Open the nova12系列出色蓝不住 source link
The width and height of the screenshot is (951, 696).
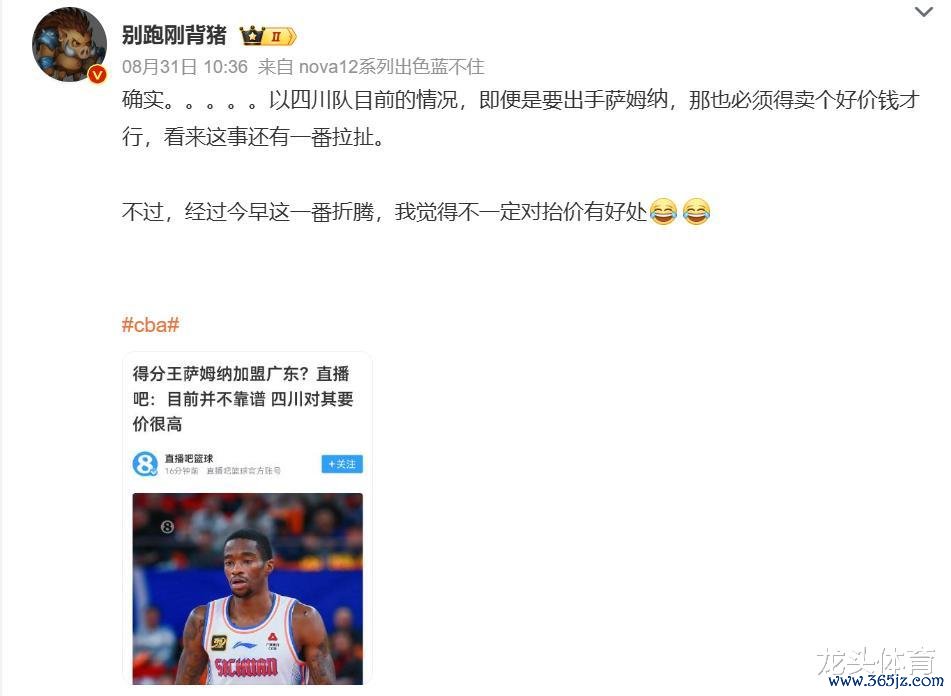[x=392, y=67]
